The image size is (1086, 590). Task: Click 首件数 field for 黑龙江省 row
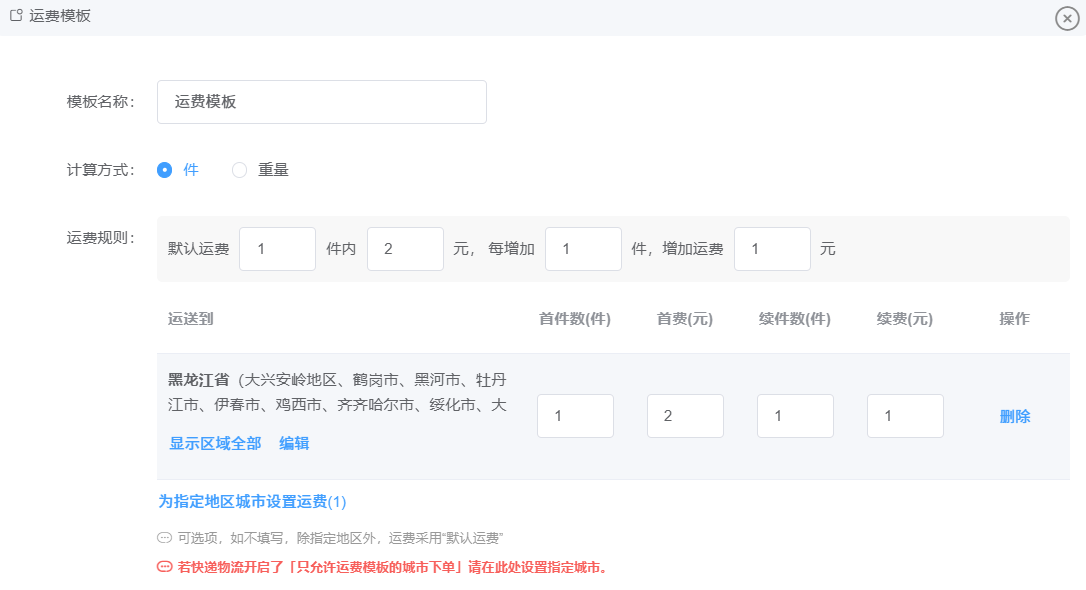575,416
